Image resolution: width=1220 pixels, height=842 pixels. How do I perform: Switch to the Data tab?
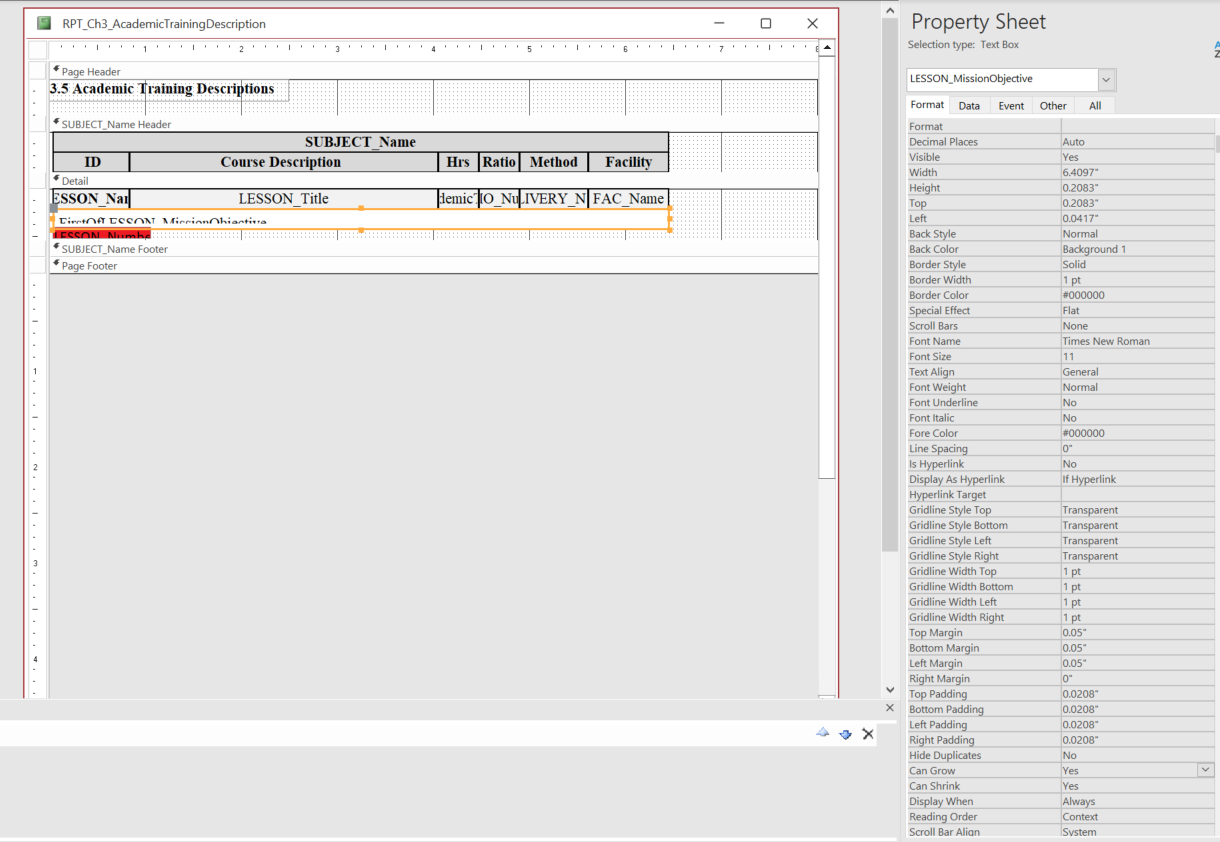click(x=968, y=104)
